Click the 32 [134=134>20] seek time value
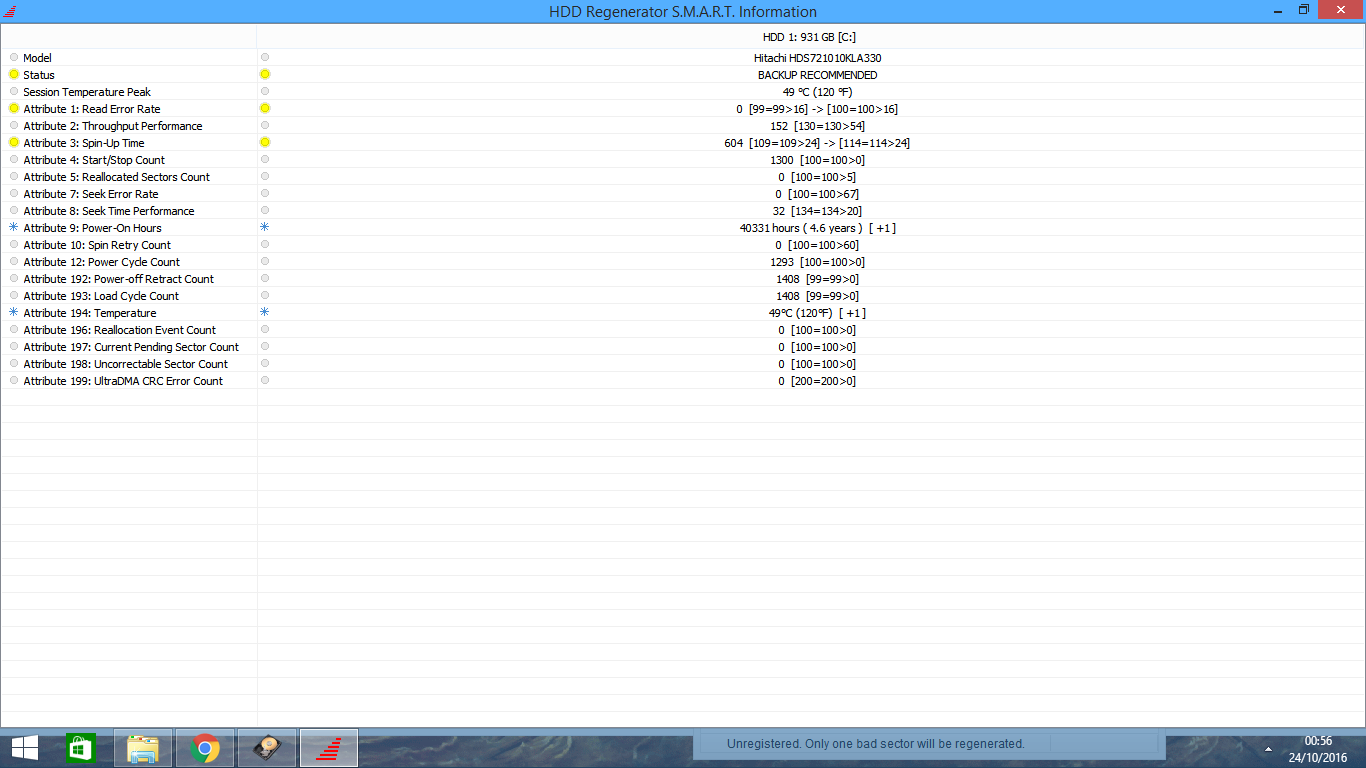 pos(817,211)
